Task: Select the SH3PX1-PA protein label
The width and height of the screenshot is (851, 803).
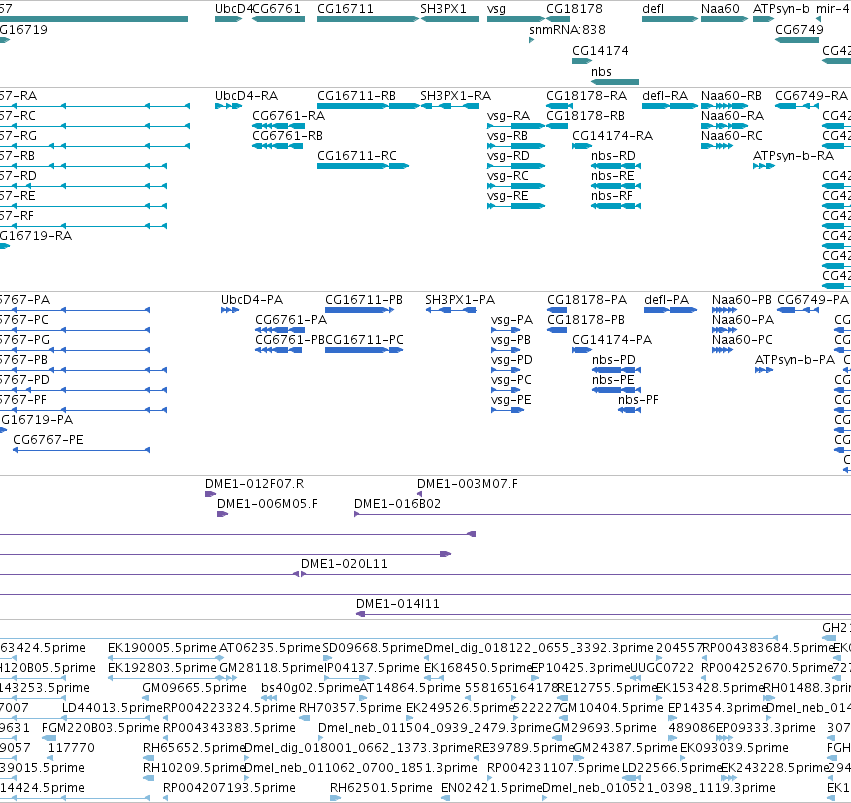Action: click(x=460, y=300)
